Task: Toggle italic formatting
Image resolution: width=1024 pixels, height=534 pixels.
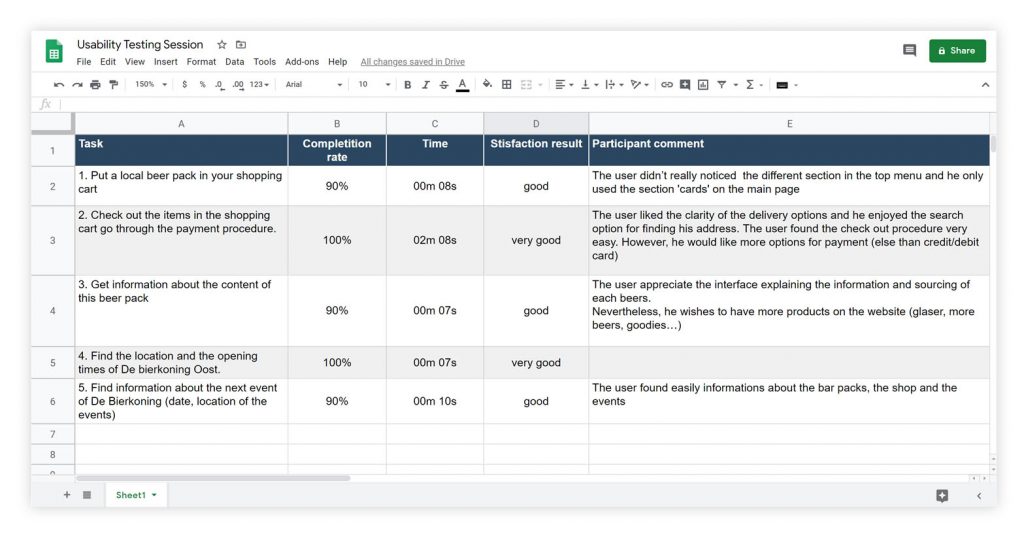Action: tap(425, 85)
